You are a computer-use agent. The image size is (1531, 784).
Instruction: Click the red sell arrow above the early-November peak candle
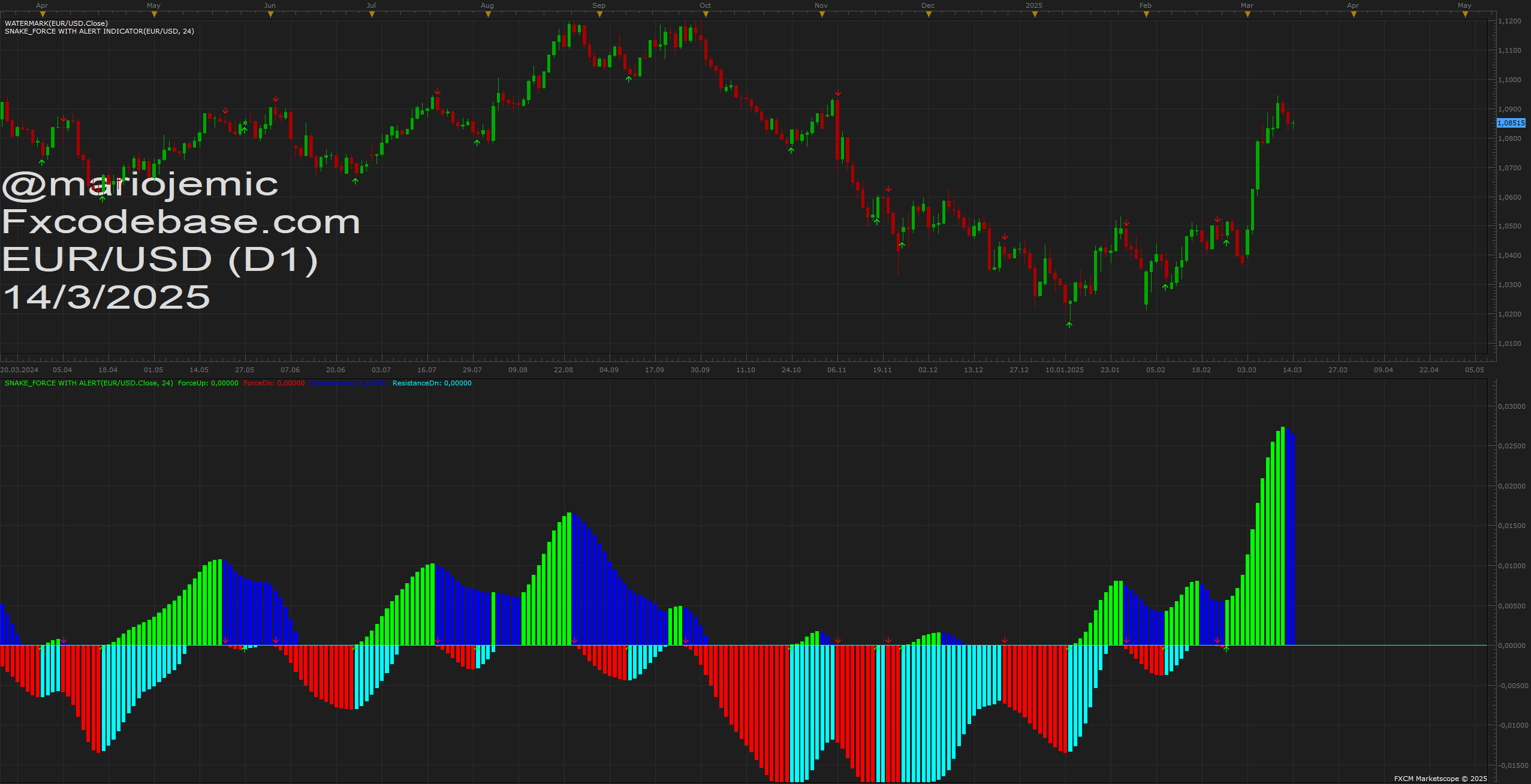(x=838, y=93)
